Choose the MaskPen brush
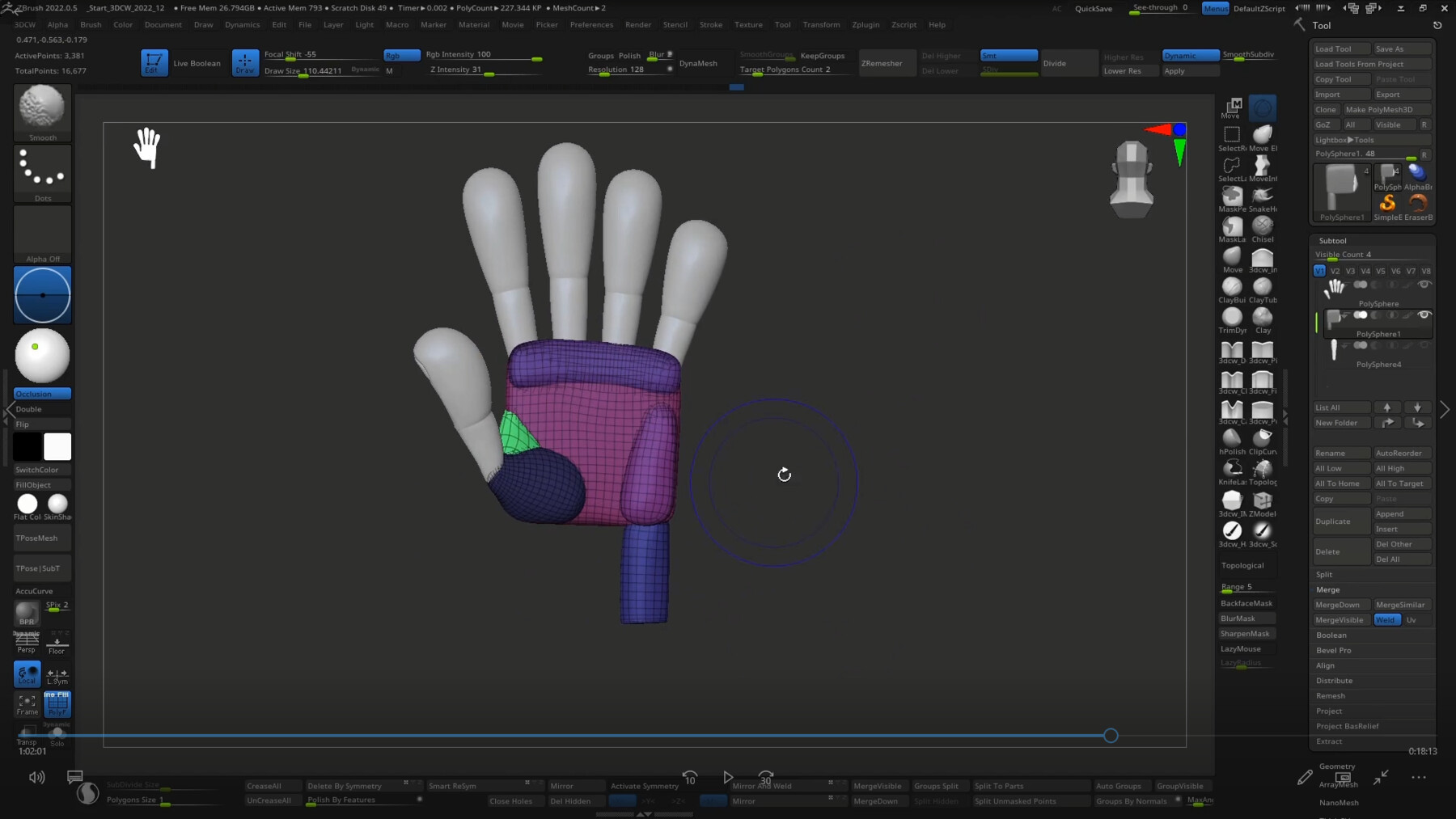1456x819 pixels. click(x=1232, y=196)
